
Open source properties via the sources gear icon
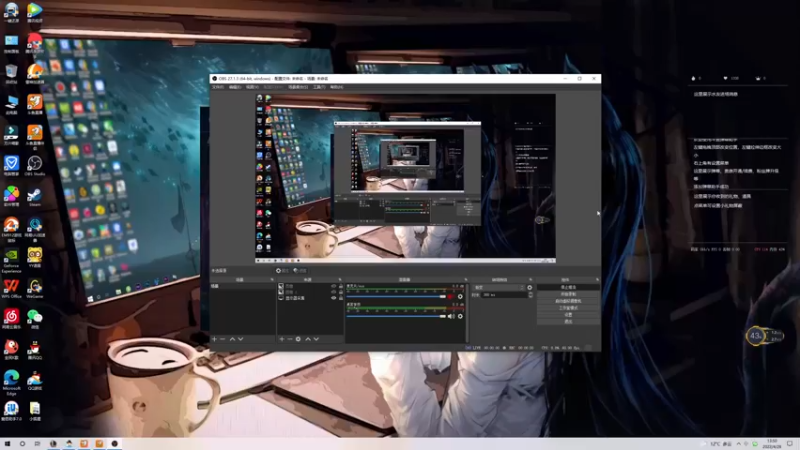click(298, 339)
